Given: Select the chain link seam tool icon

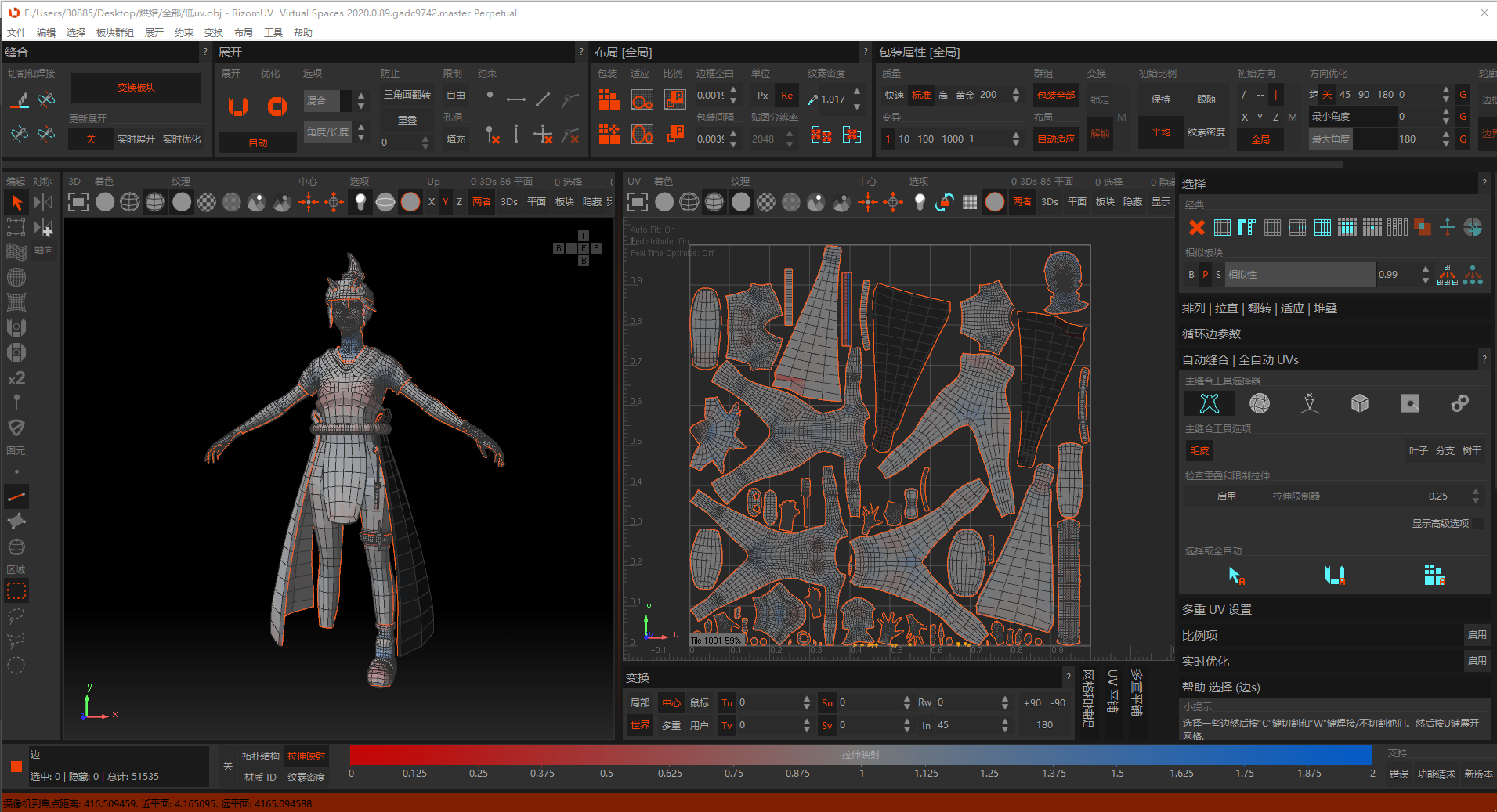Looking at the screenshot, I should tap(1459, 403).
